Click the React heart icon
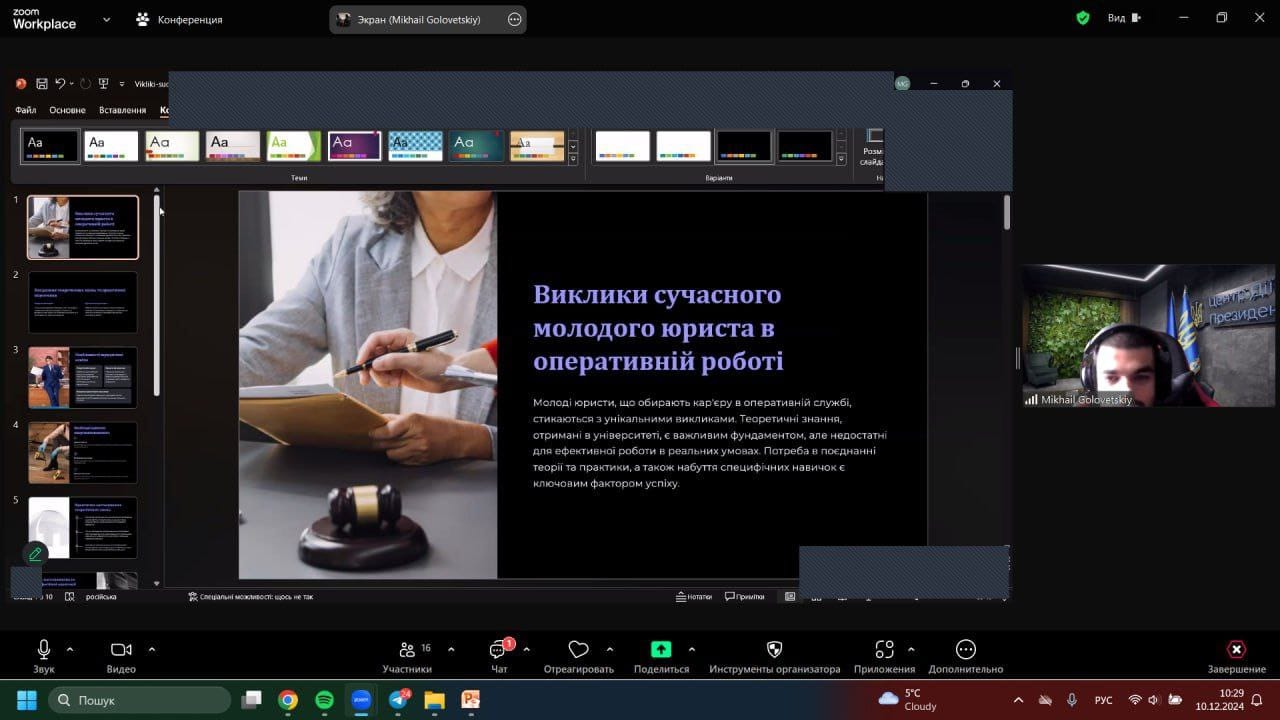Image resolution: width=1280 pixels, height=720 pixels. click(578, 650)
